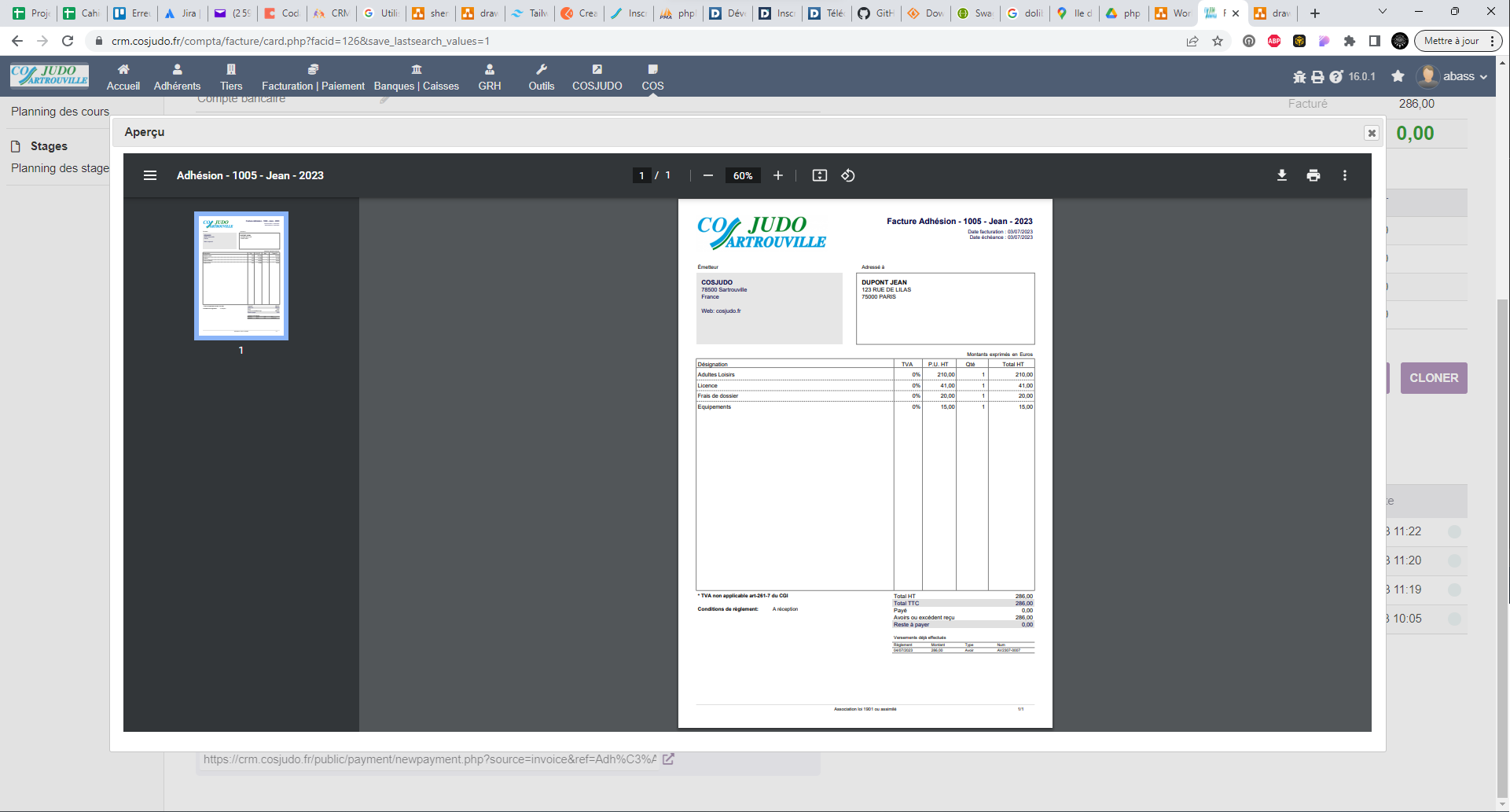1510x812 pixels.
Task: Zoom in the PDF with plus icon
Action: point(778,175)
